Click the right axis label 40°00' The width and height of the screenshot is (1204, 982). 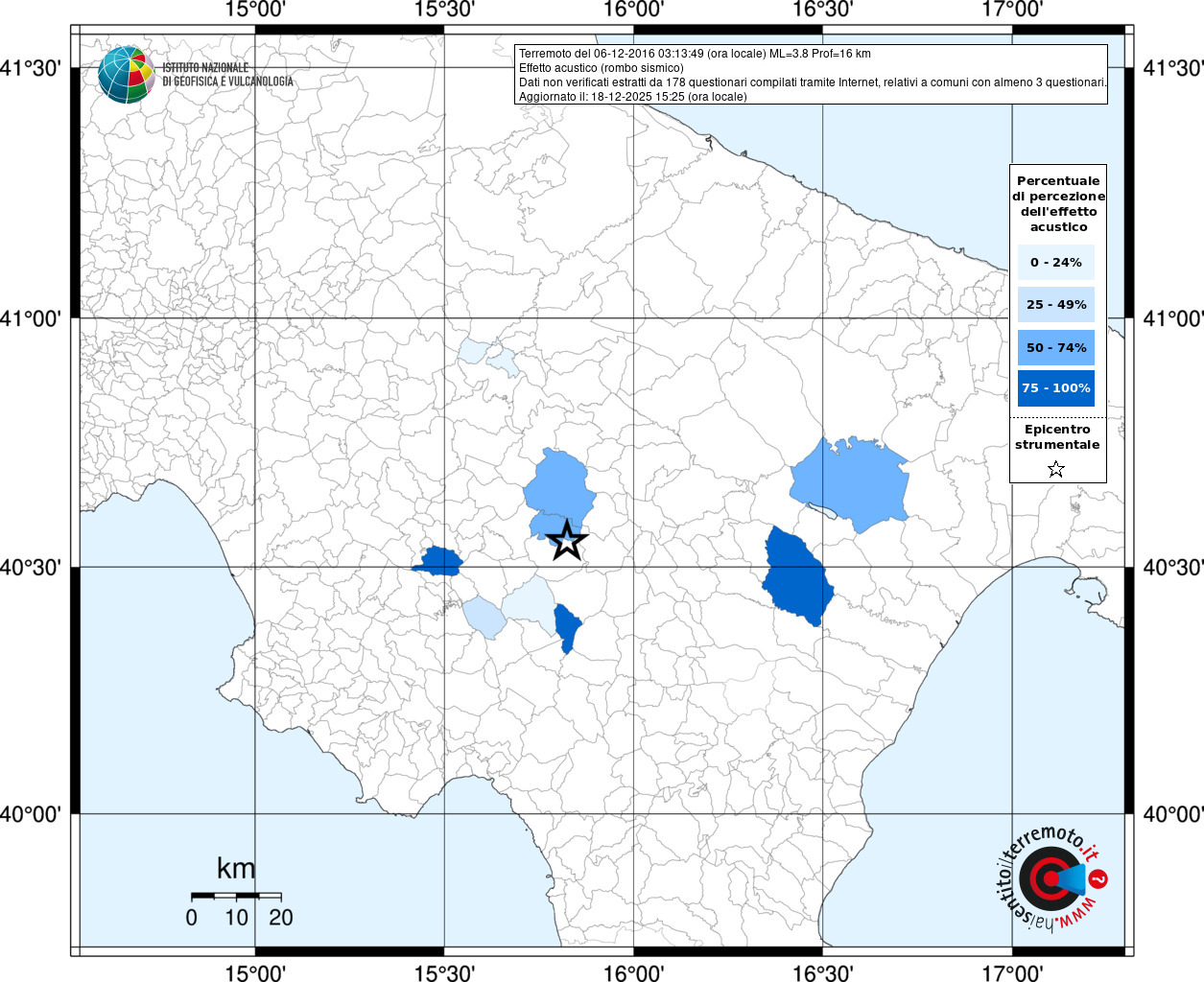pos(1173,814)
